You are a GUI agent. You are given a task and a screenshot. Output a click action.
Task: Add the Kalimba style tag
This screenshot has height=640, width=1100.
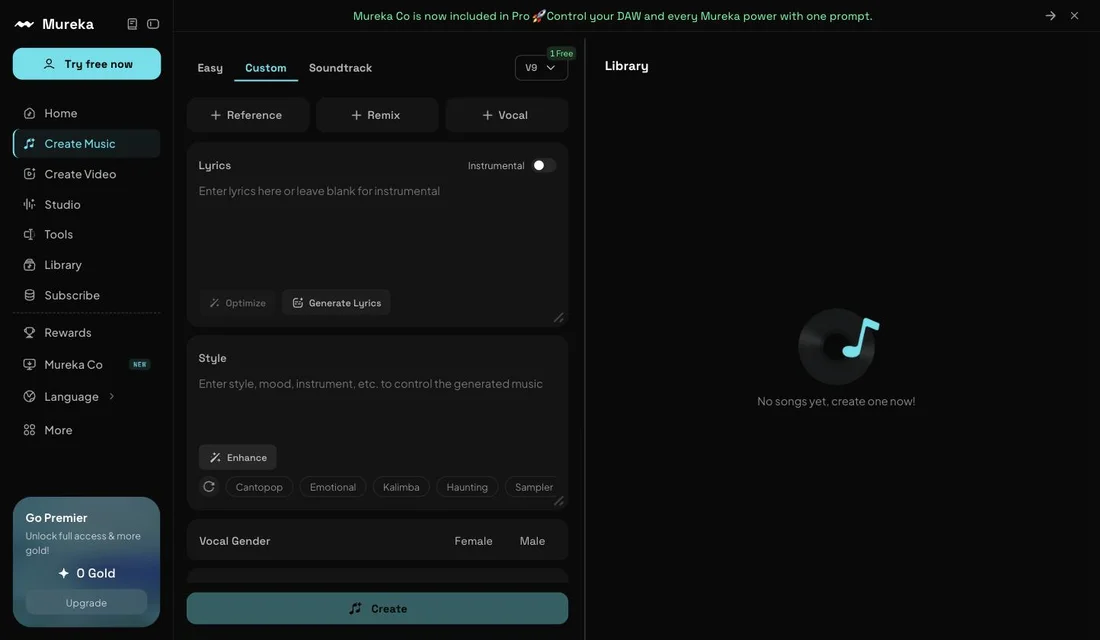click(x=401, y=487)
